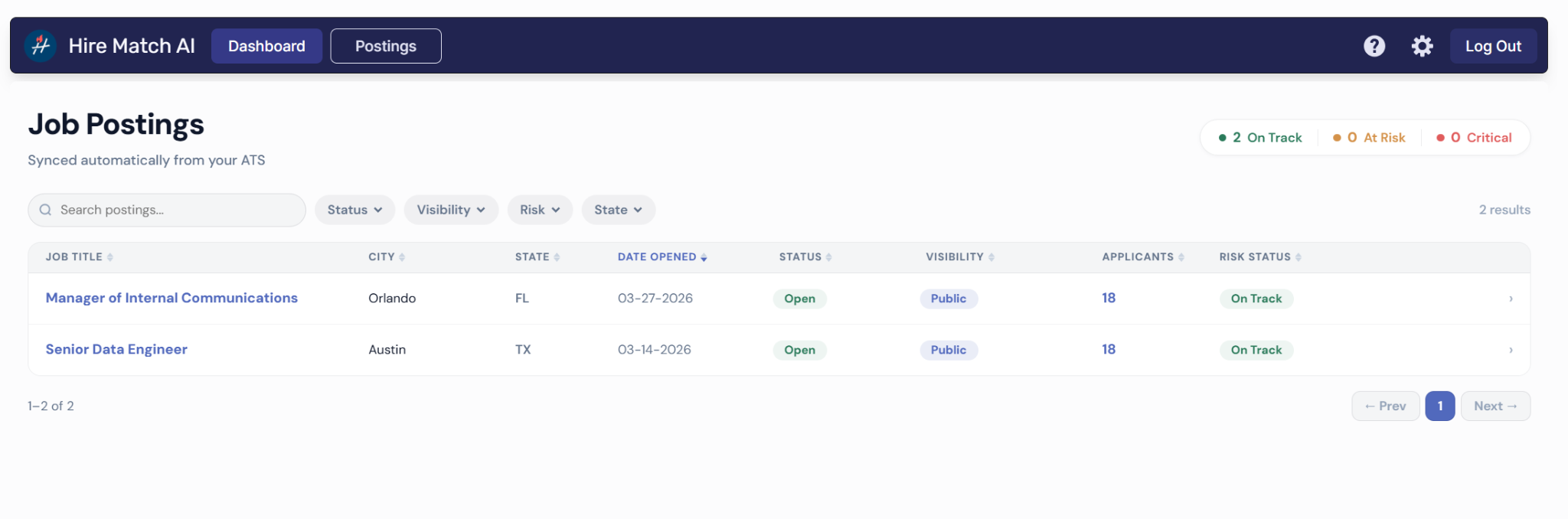Expand the Risk filter dropdown

540,210
